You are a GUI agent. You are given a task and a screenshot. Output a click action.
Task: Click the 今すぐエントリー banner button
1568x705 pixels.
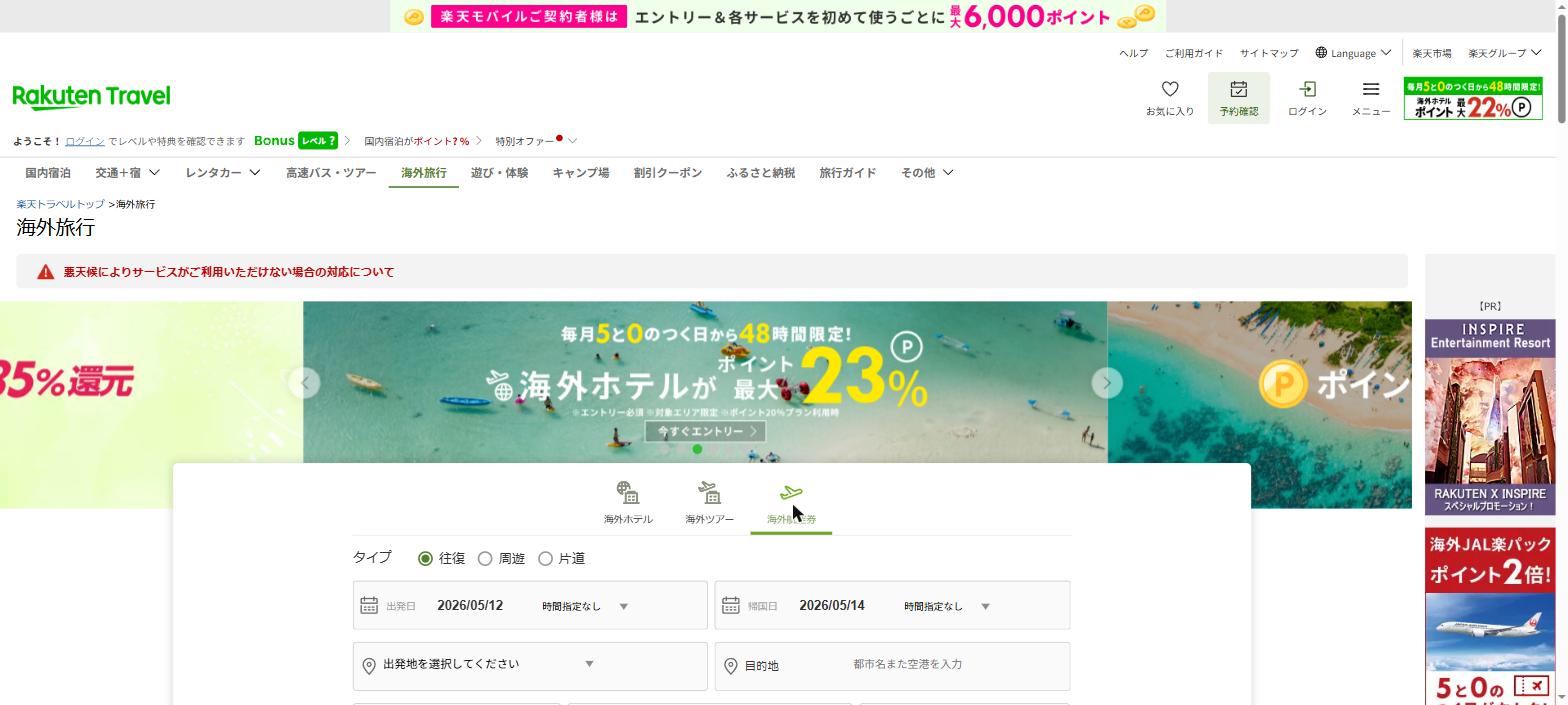point(705,432)
